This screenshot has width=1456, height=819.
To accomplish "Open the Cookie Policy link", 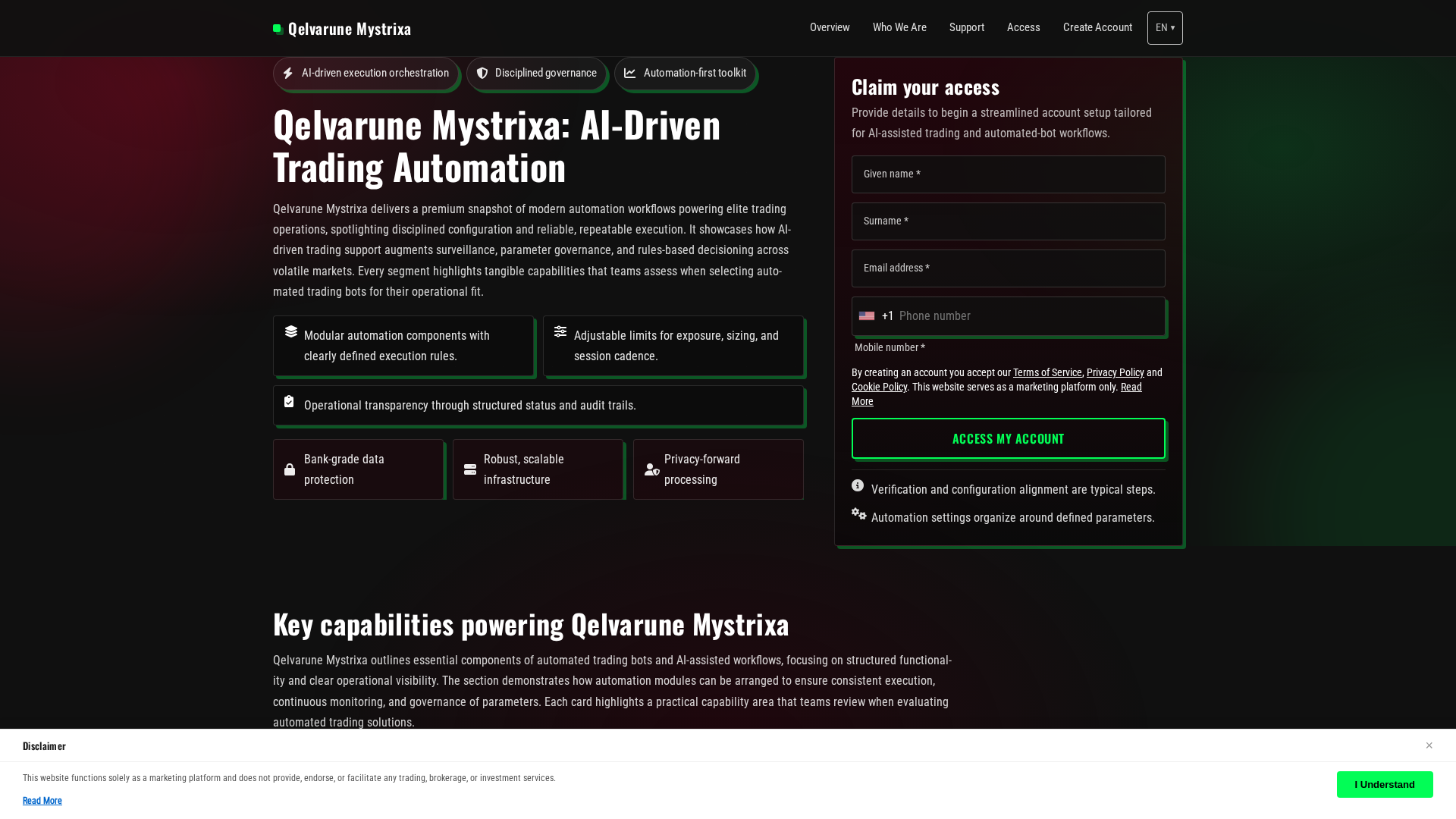I will click(x=879, y=387).
